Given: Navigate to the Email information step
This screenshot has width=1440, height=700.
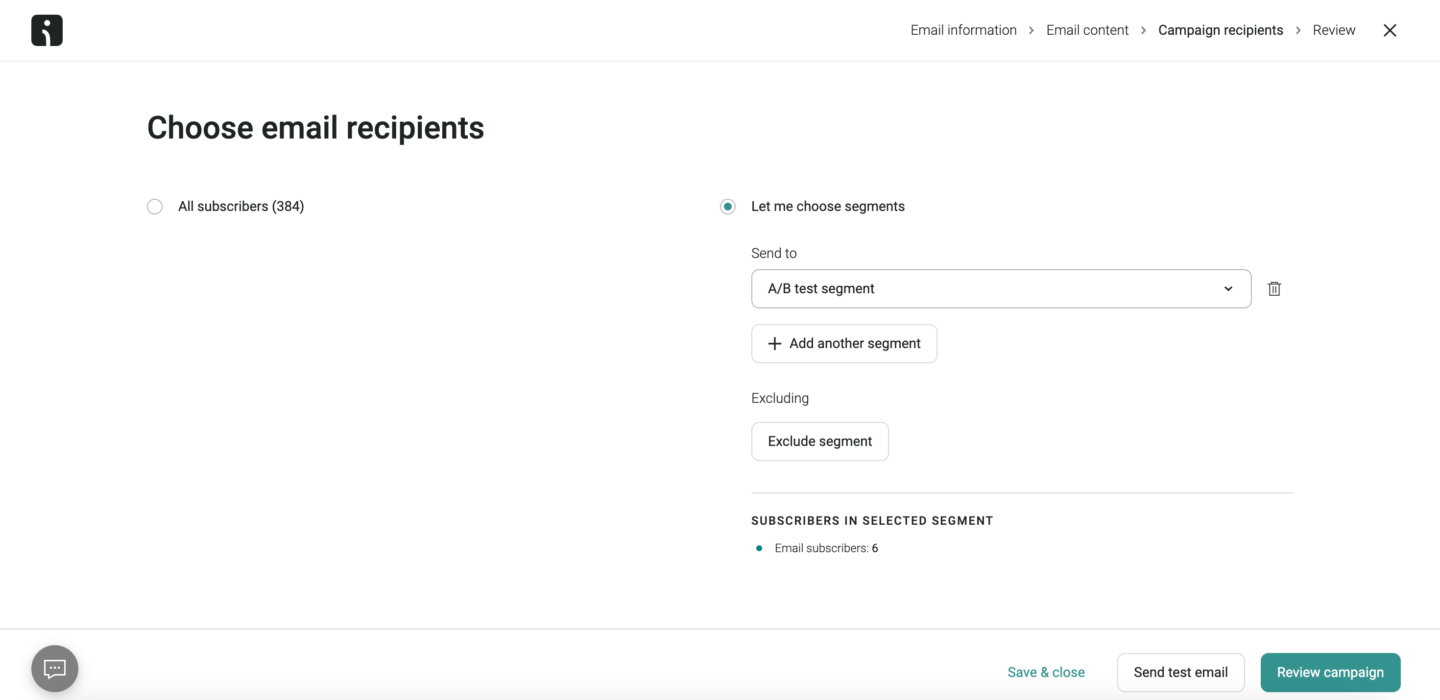Looking at the screenshot, I should (x=963, y=30).
